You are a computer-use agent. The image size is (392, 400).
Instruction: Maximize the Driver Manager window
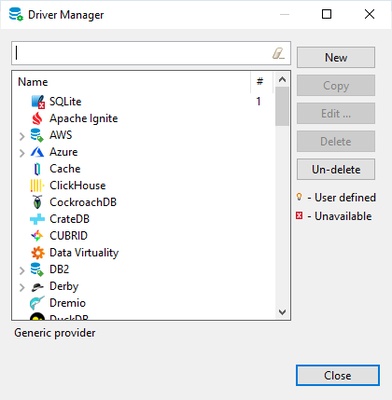[327, 14]
